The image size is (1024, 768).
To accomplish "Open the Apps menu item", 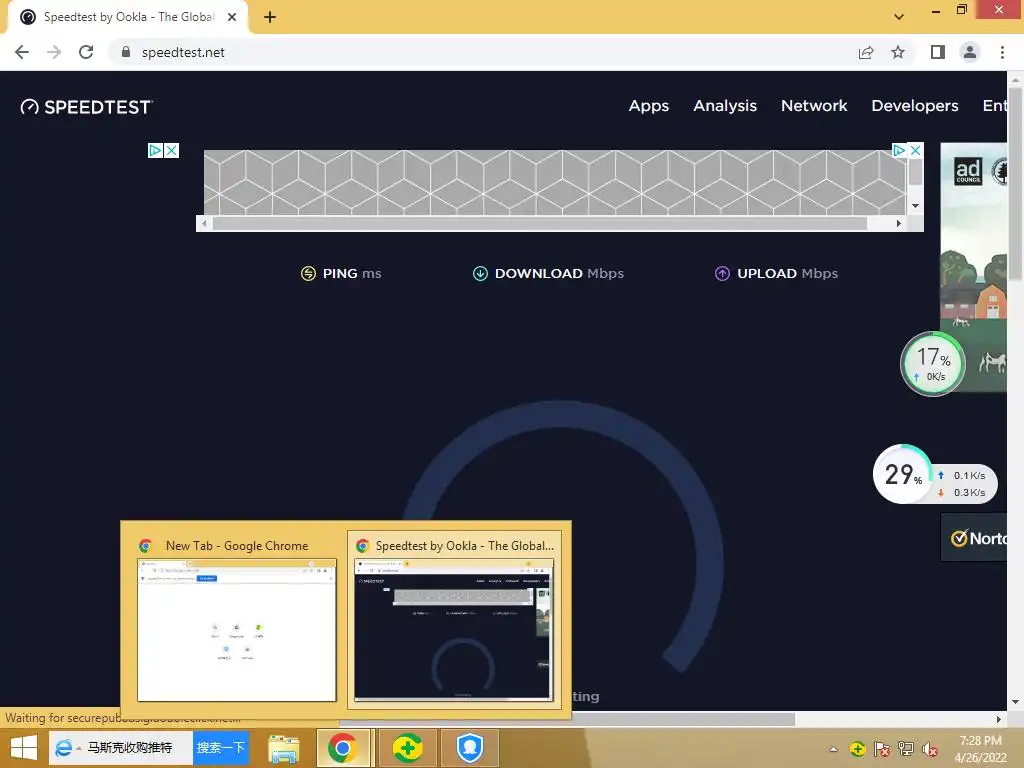I will click(648, 106).
